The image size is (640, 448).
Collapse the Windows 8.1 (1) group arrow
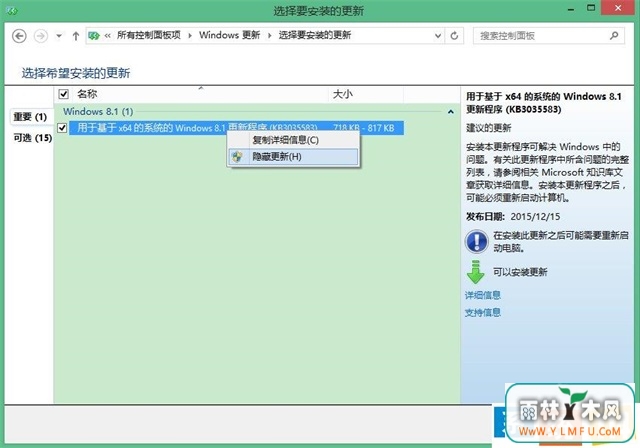[x=451, y=112]
